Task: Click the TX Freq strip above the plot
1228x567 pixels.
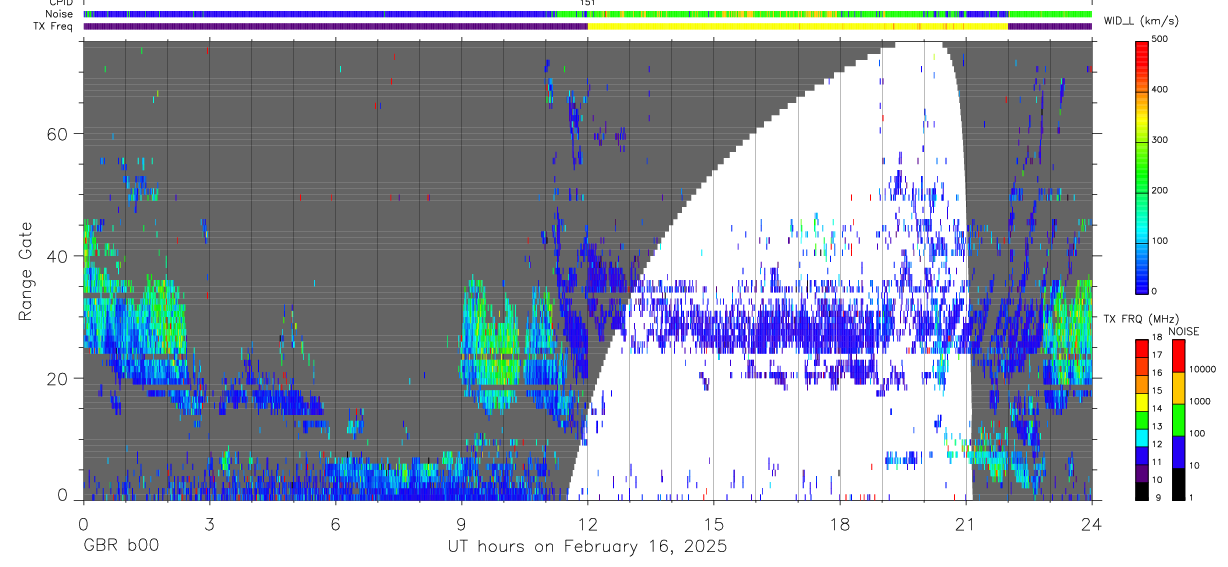Action: click(x=587, y=26)
